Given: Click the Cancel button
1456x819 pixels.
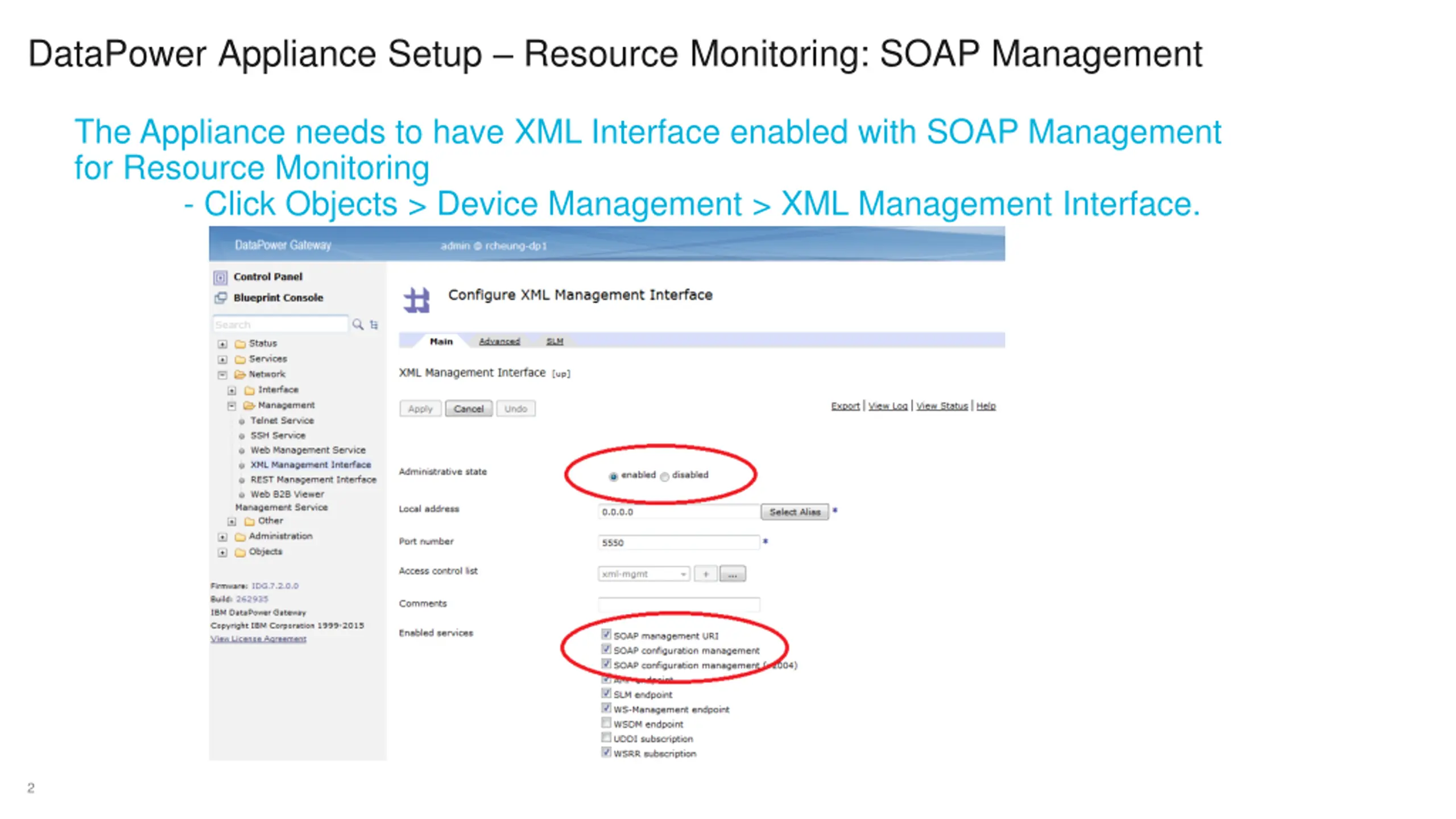Looking at the screenshot, I should [469, 408].
